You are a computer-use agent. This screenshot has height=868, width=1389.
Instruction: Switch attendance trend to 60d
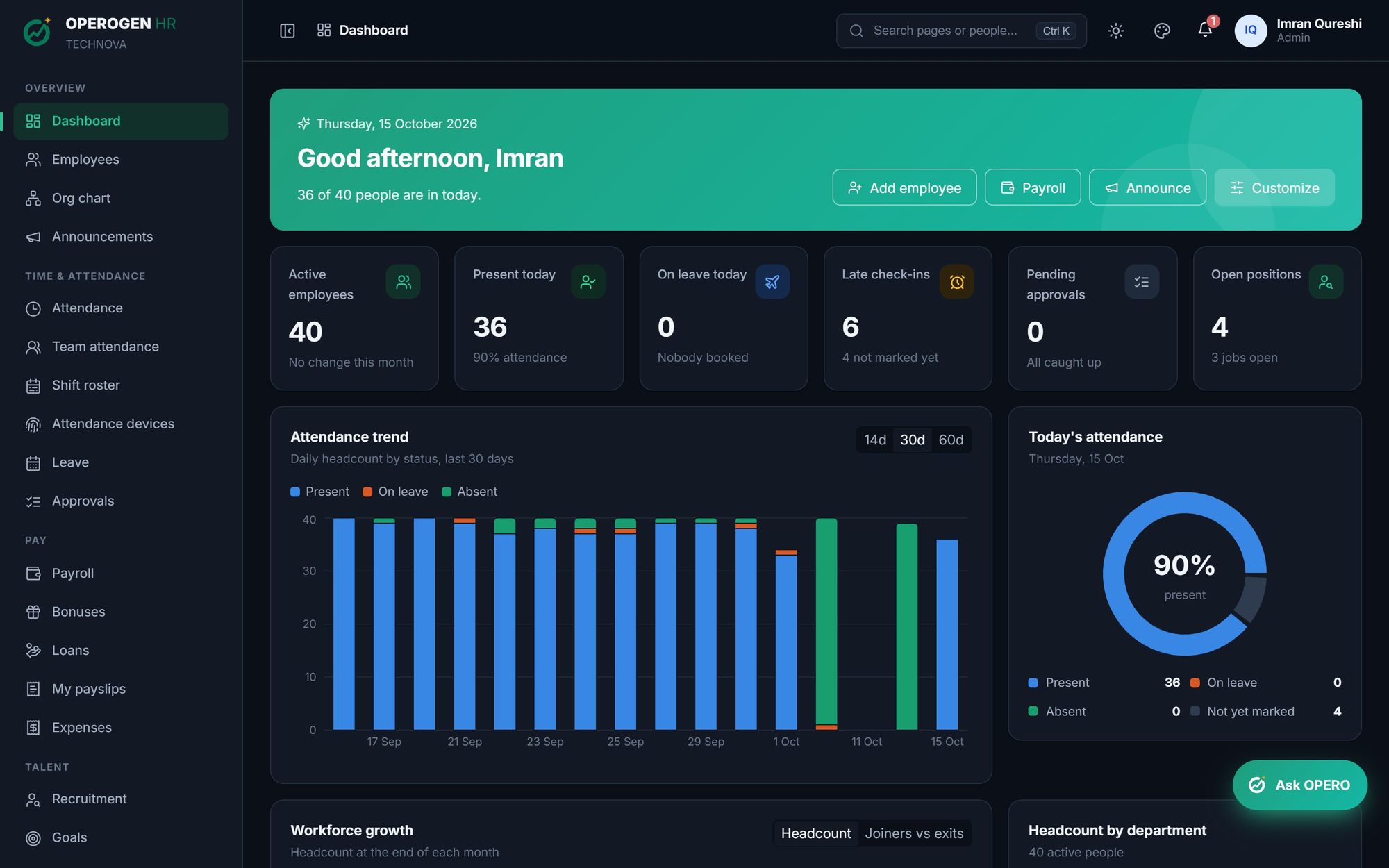951,440
